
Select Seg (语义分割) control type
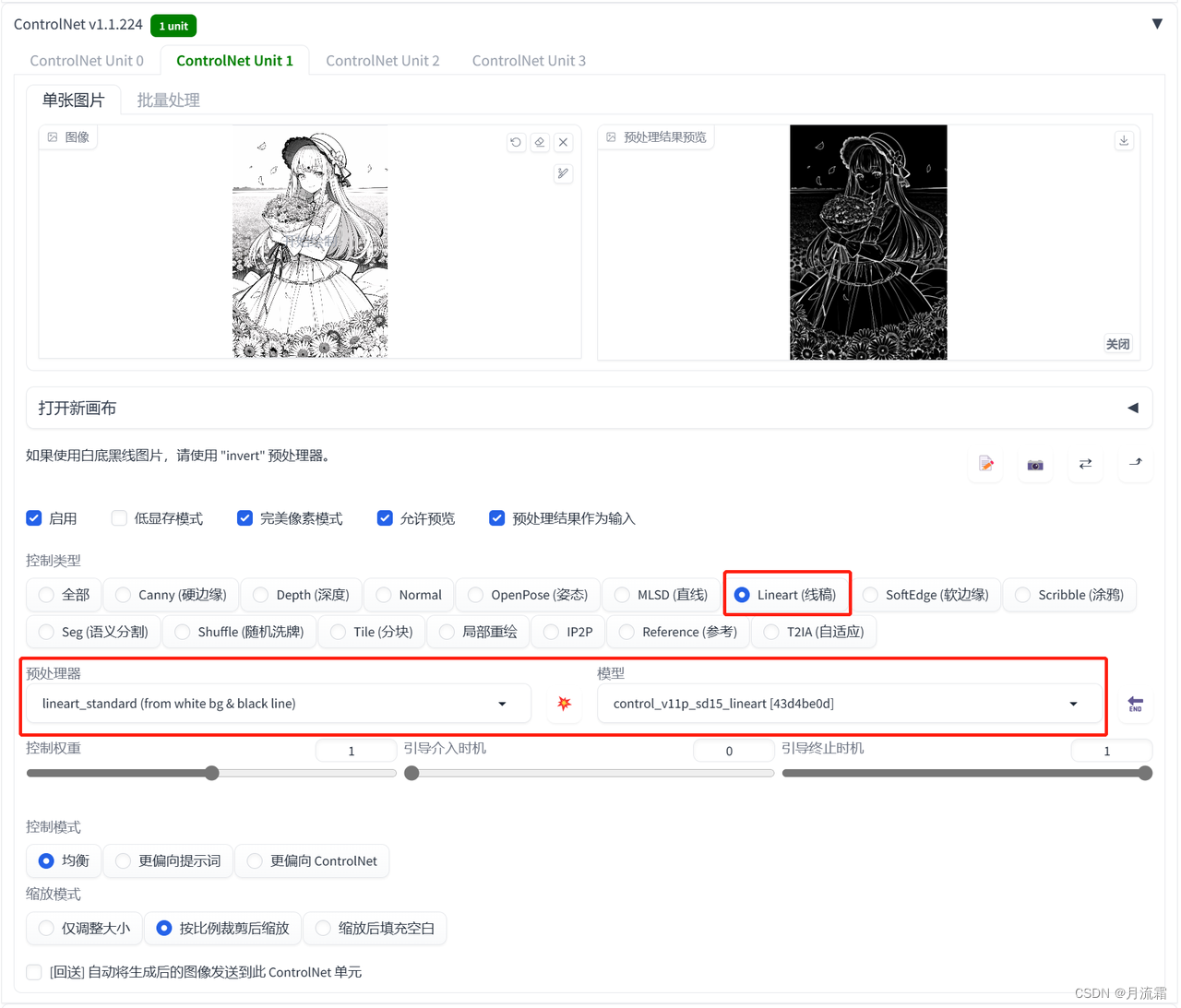click(x=93, y=632)
